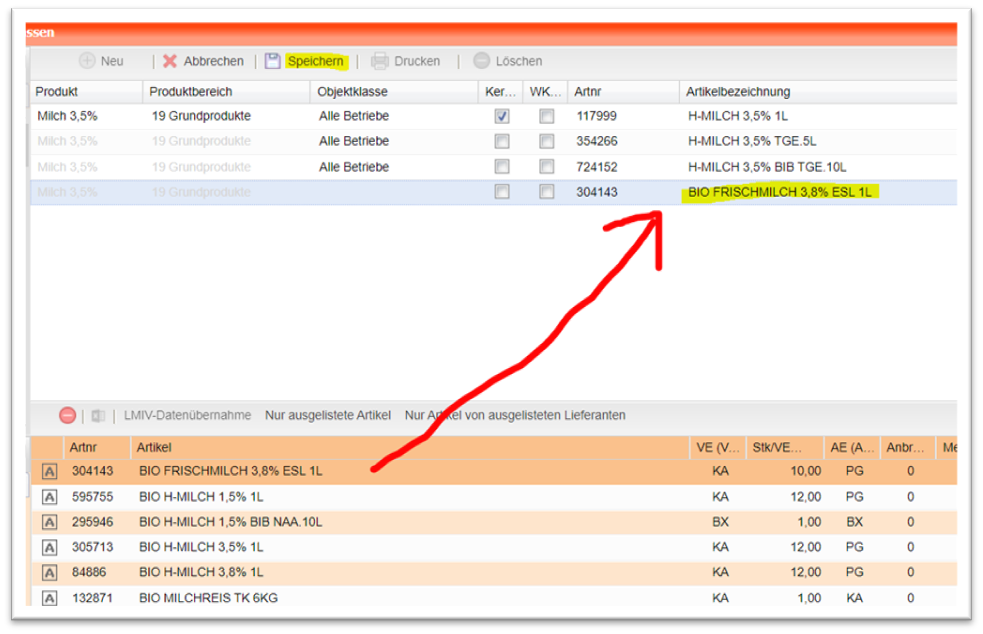The height and width of the screenshot is (634, 983).
Task: Click the Löschen minus icon
Action: click(482, 61)
